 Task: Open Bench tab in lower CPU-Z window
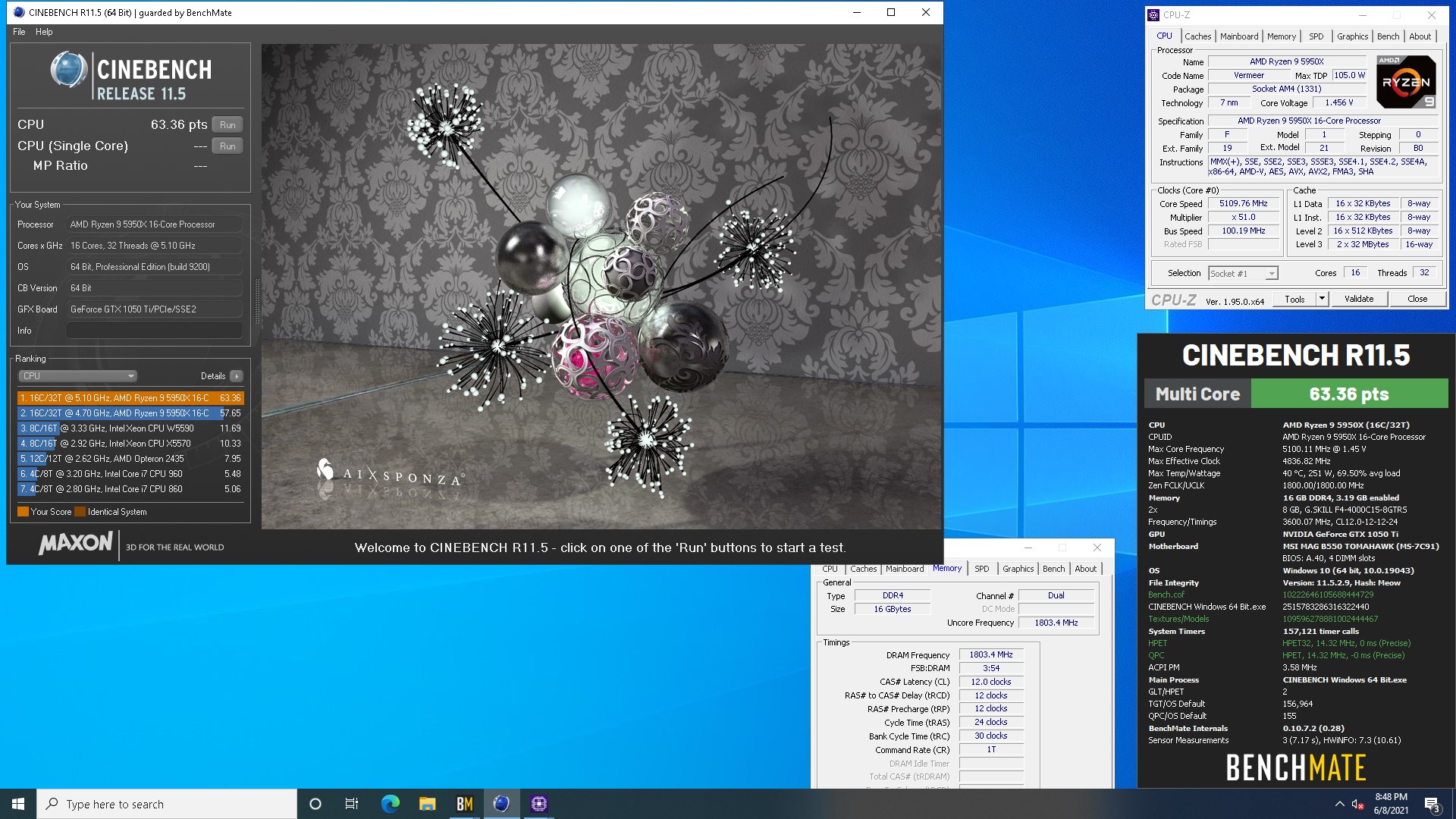coord(1053,569)
